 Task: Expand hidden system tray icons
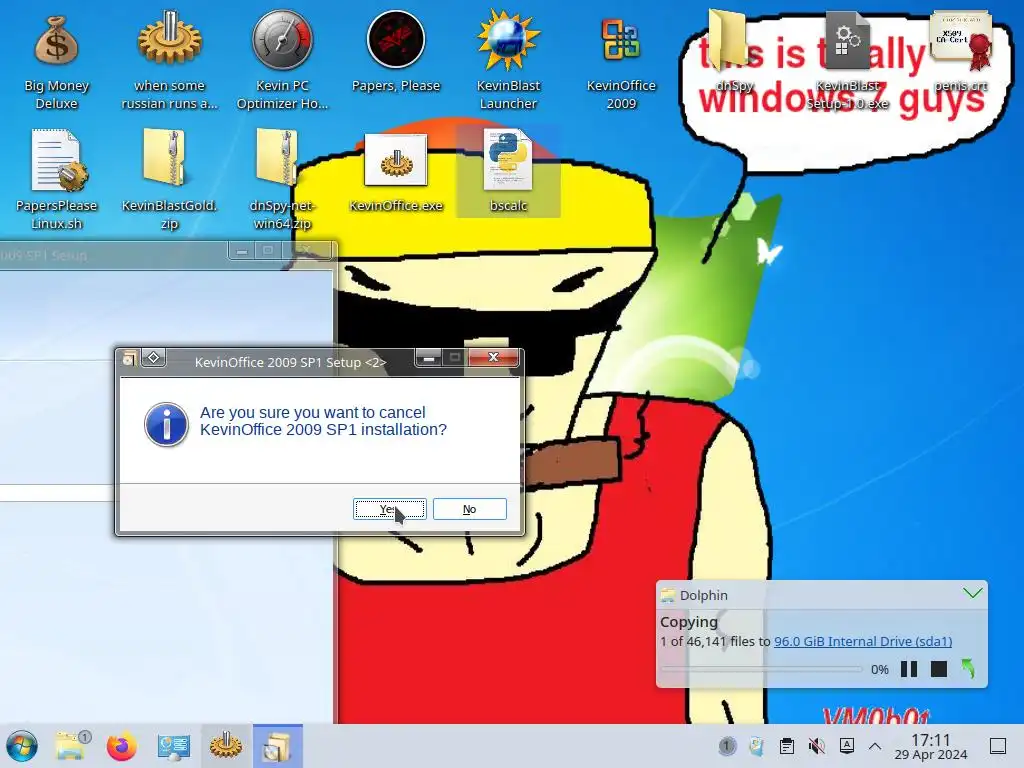point(875,746)
